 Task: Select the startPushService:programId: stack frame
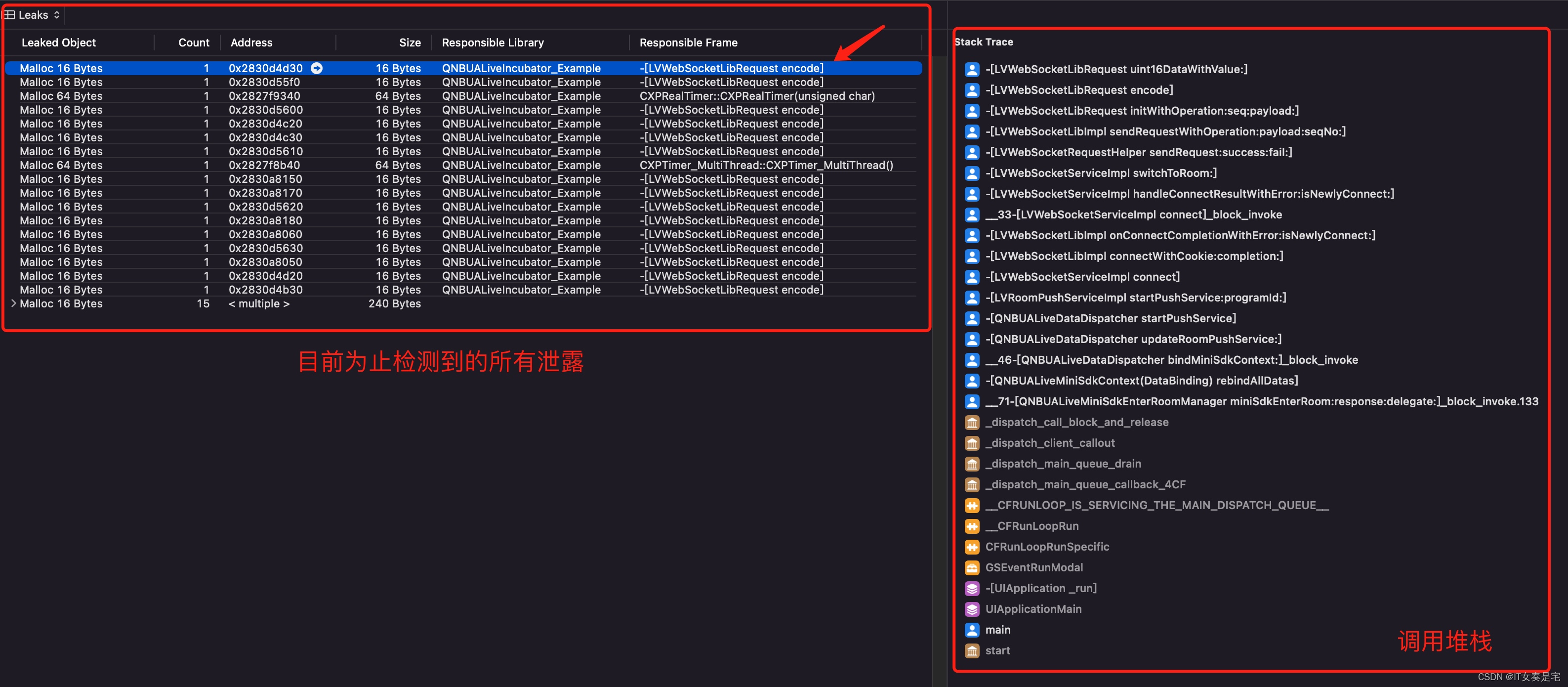click(1135, 297)
